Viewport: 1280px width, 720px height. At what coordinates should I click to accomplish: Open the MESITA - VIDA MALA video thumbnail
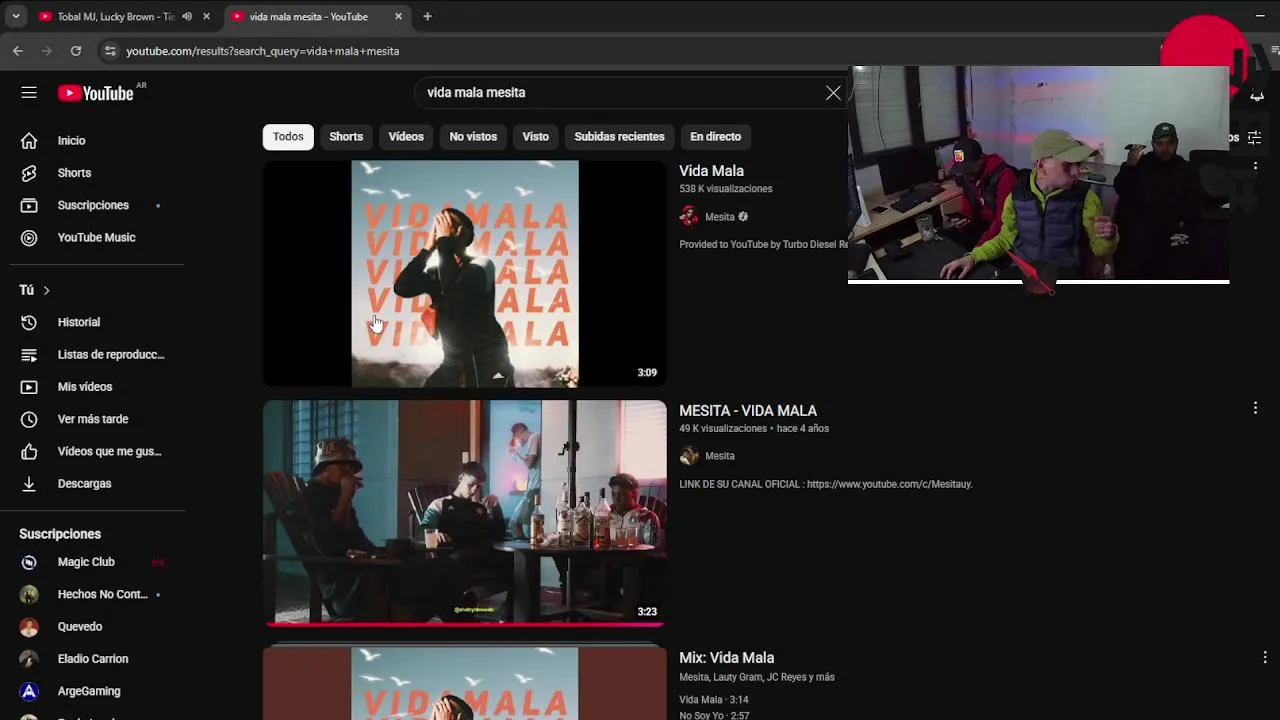[x=464, y=513]
